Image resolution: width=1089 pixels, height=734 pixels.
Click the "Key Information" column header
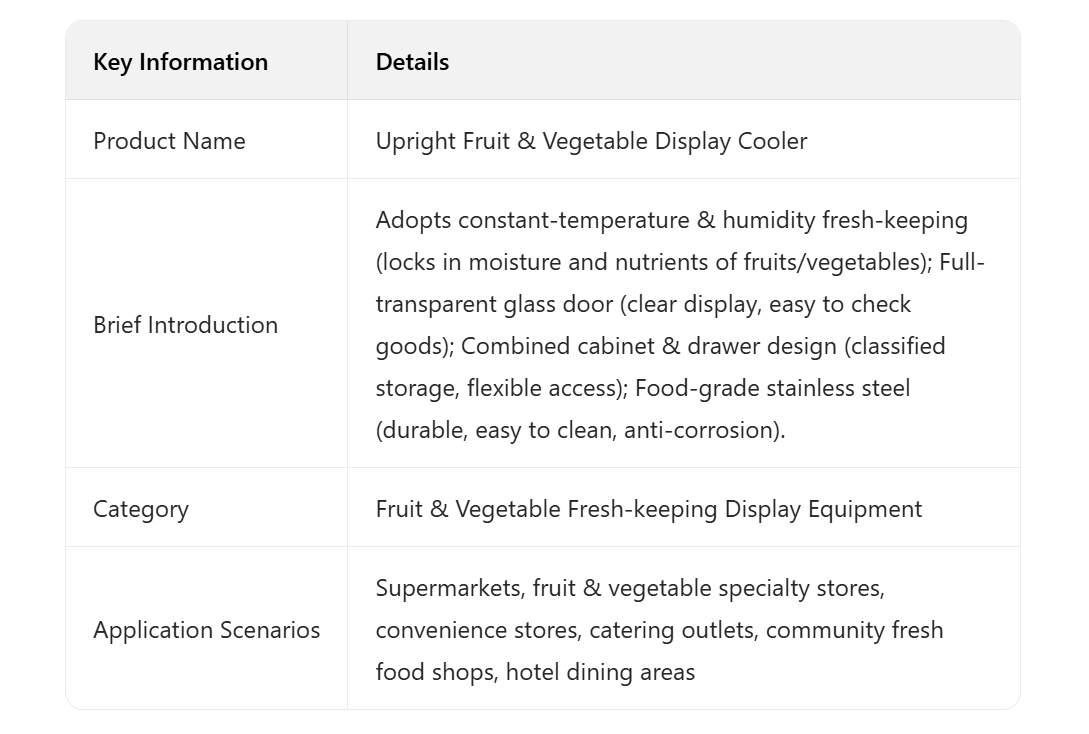[180, 62]
